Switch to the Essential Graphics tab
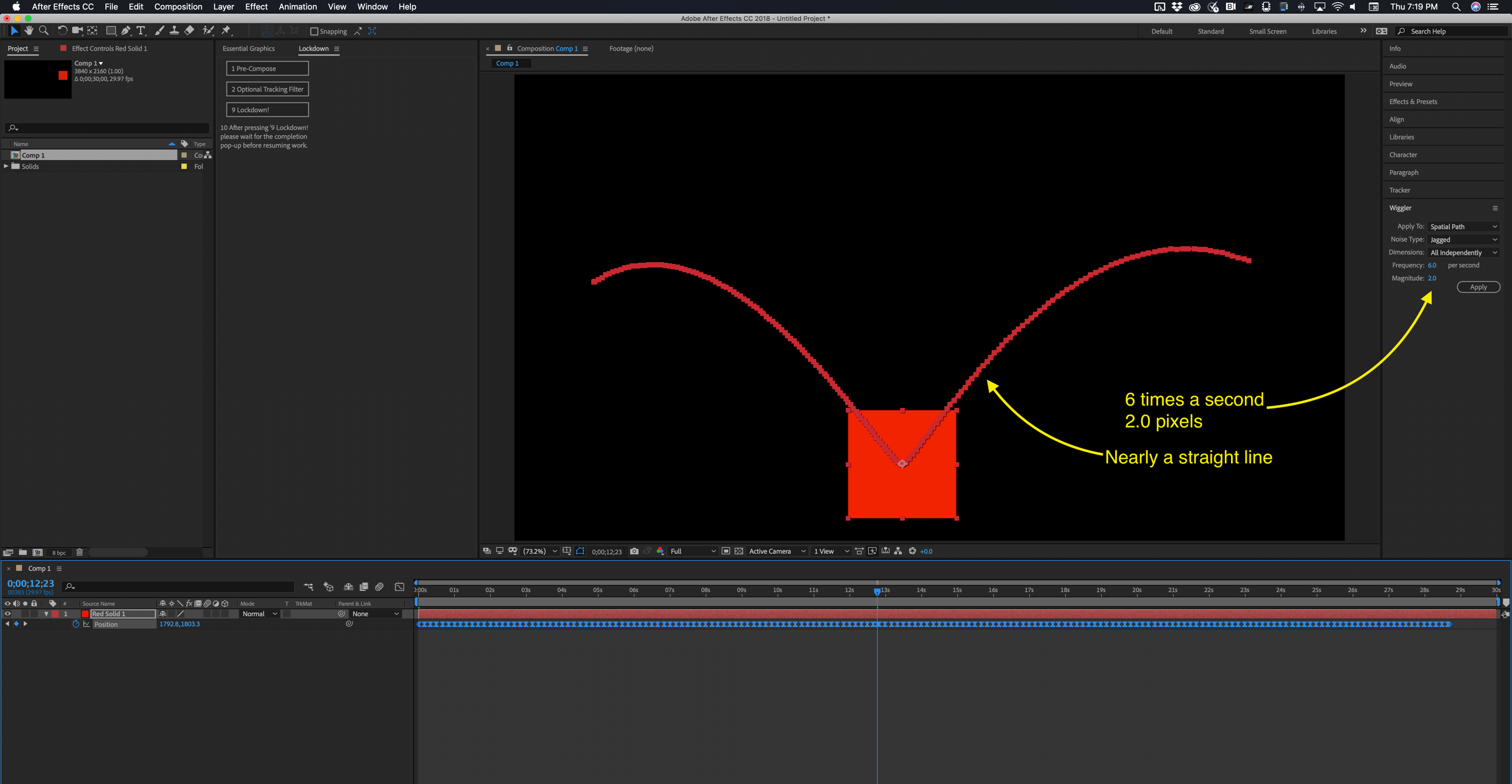The image size is (1512, 784). 249,48
